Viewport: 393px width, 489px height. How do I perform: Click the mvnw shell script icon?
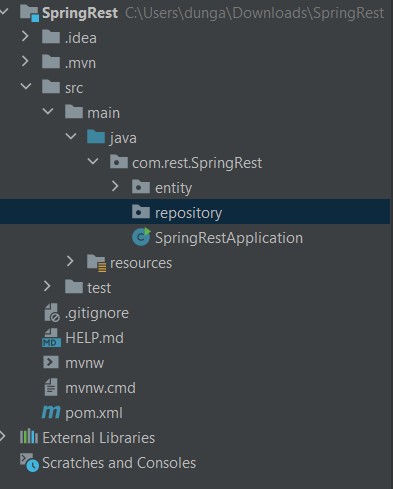point(51,362)
